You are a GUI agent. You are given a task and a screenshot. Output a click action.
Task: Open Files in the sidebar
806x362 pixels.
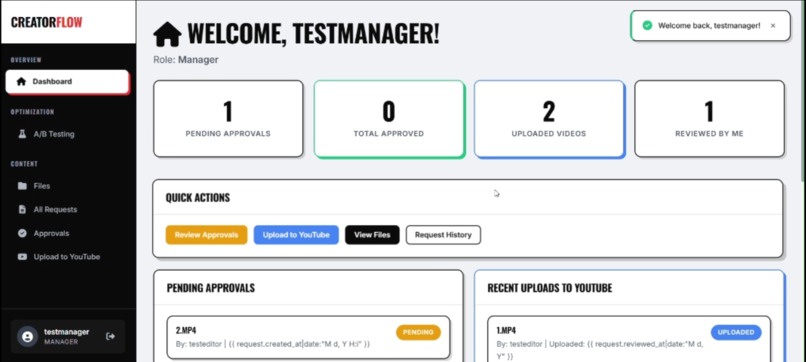tap(67, 186)
